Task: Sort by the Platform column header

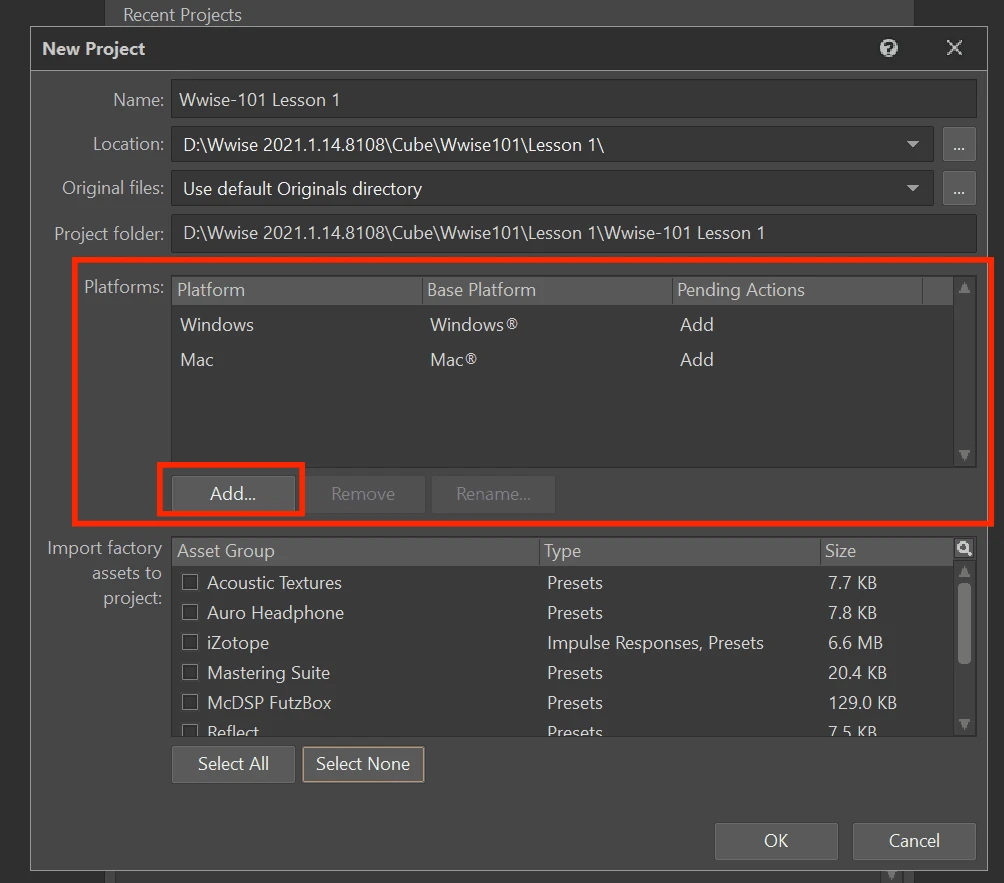Action: pyautogui.click(x=297, y=290)
